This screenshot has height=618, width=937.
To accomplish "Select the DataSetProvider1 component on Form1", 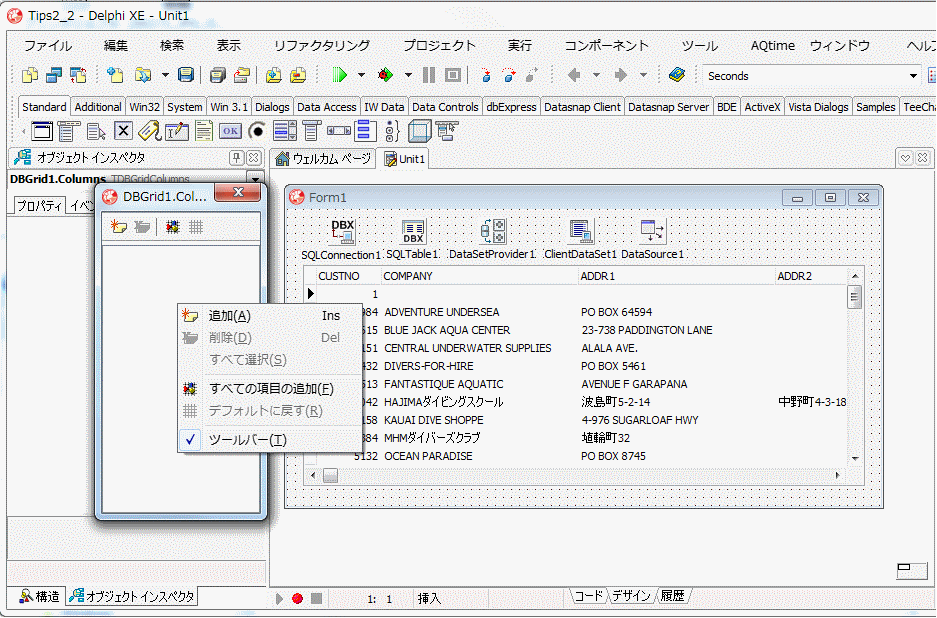I will coord(493,232).
